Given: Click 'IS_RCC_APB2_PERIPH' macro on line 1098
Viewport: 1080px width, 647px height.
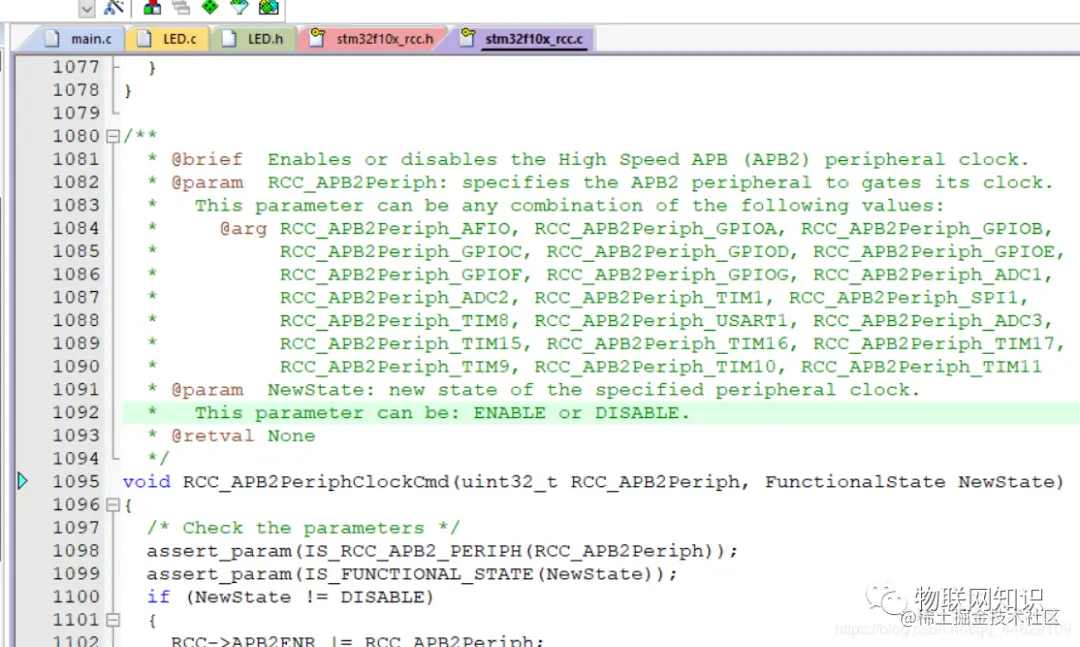Looking at the screenshot, I should pos(413,551).
